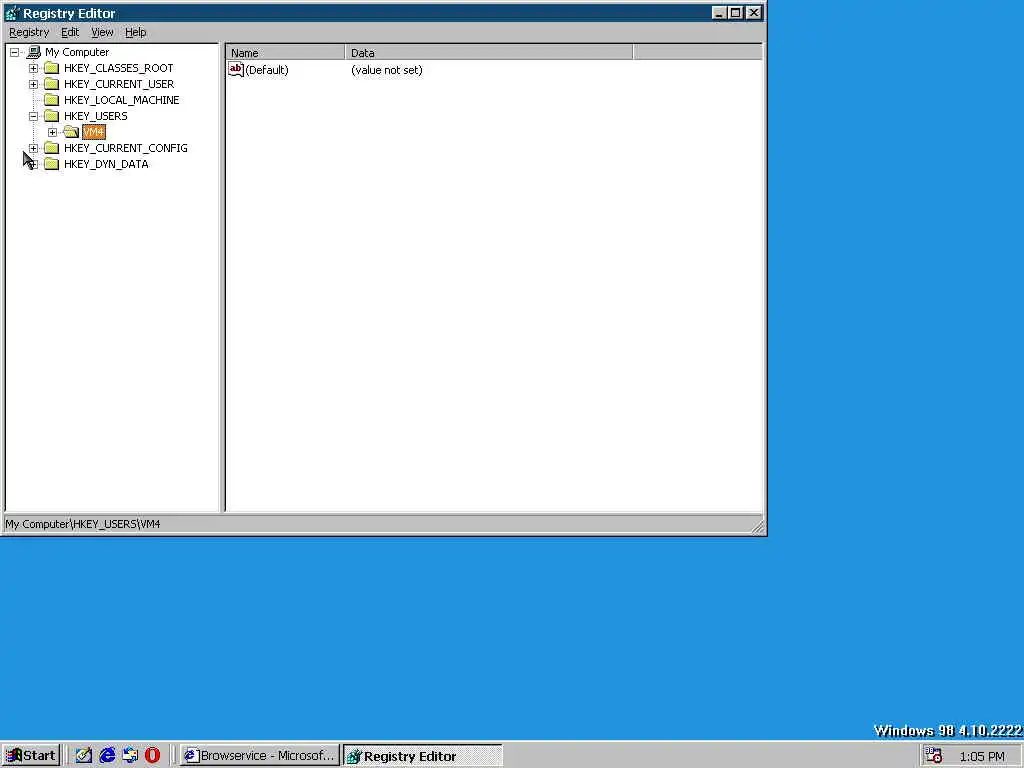Expand the HKEY_CLASSES_ROOT key
Viewport: 1024px width, 768px height.
tap(33, 68)
